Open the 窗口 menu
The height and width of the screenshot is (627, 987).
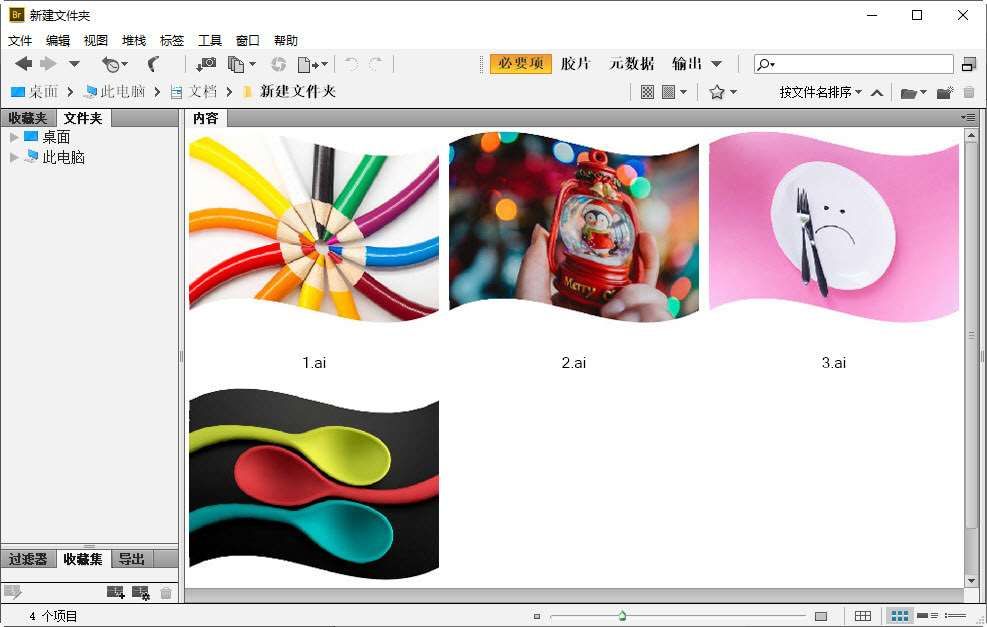pos(247,40)
